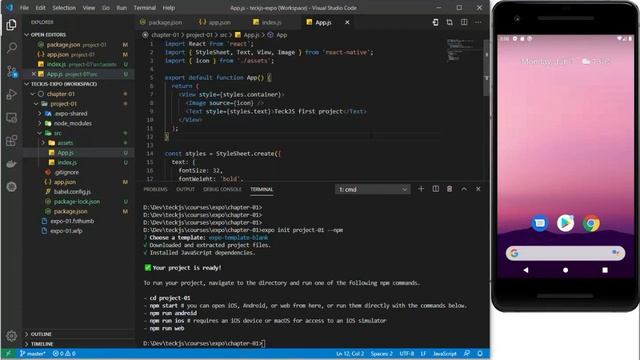Image resolution: width=640 pixels, height=360 pixels.
Task: Tap the Chrome app on the Android emulator
Action: tap(591, 223)
